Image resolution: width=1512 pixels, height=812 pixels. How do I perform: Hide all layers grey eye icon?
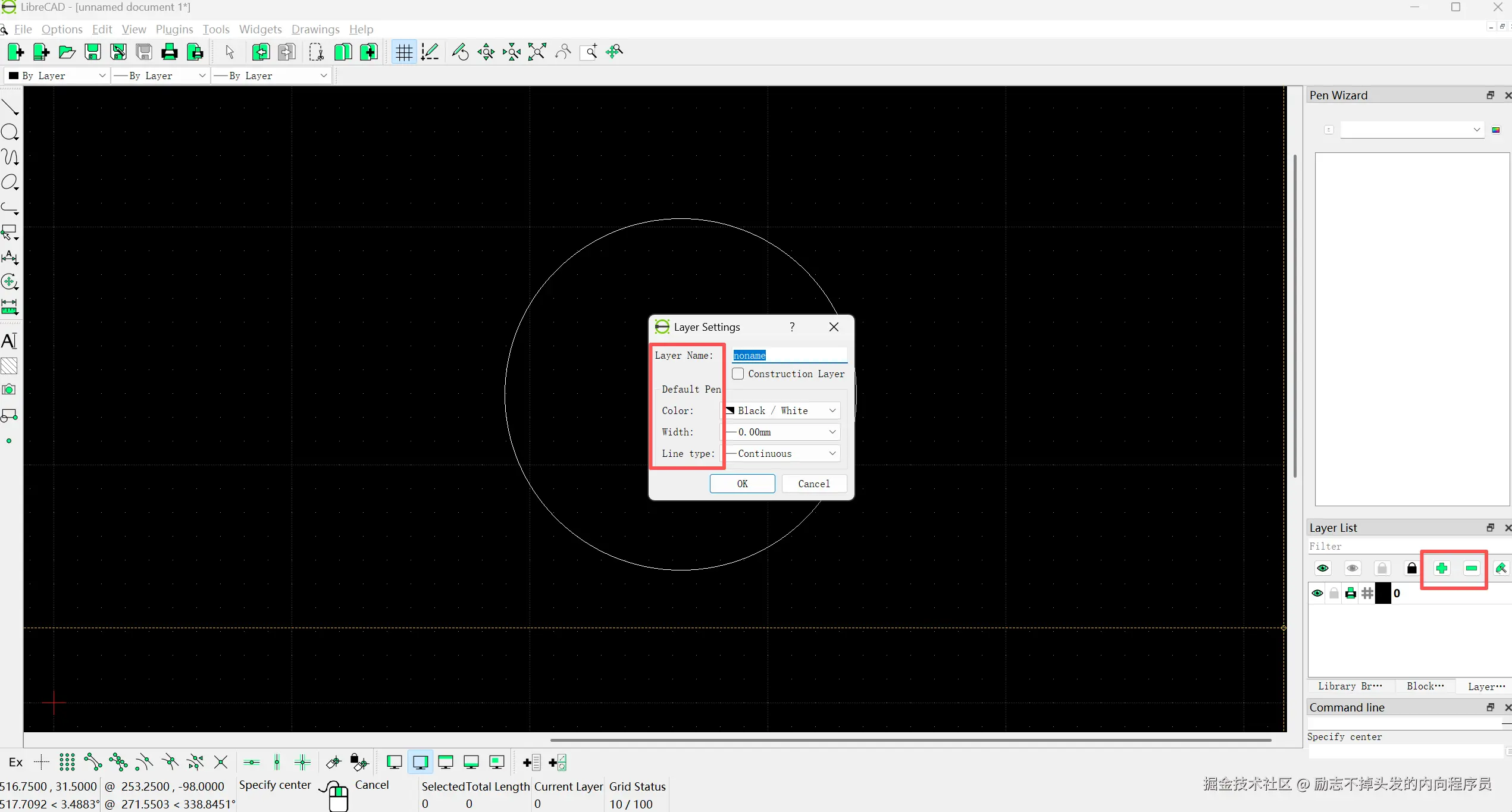(x=1353, y=569)
